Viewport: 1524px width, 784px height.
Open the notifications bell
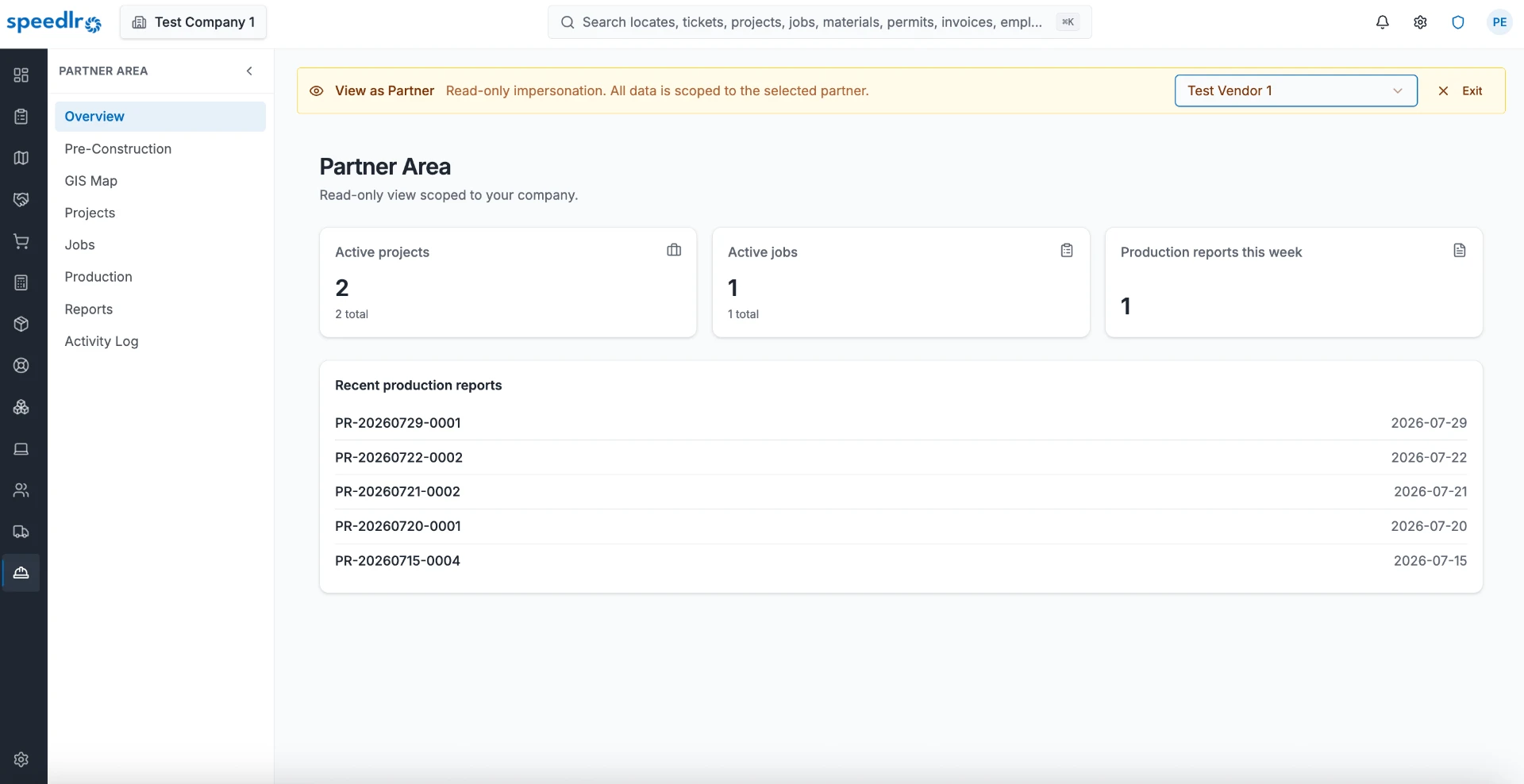click(x=1382, y=22)
